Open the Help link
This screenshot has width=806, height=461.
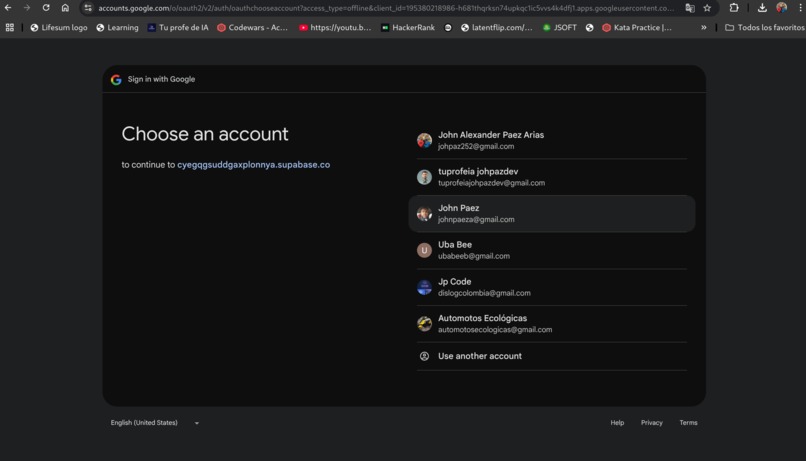tap(617, 422)
